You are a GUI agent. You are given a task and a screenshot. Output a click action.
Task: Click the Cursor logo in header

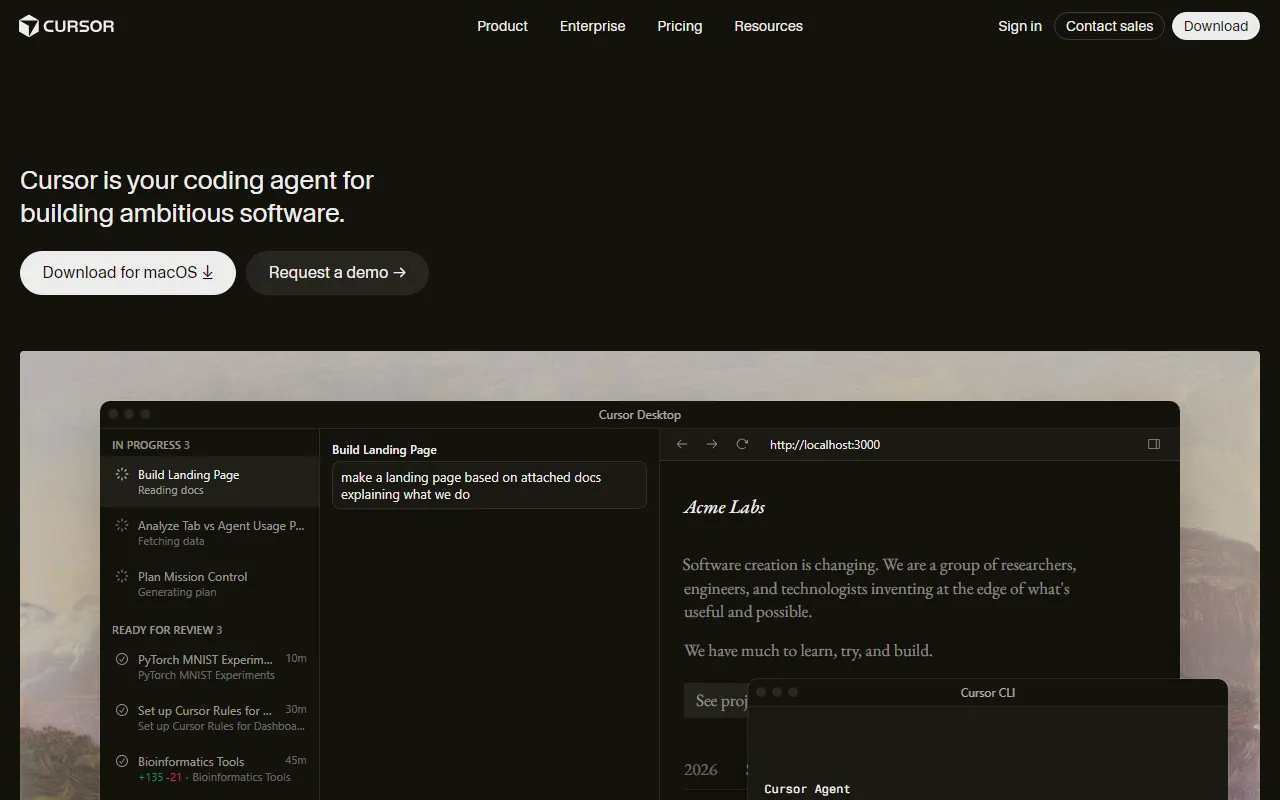(x=67, y=26)
